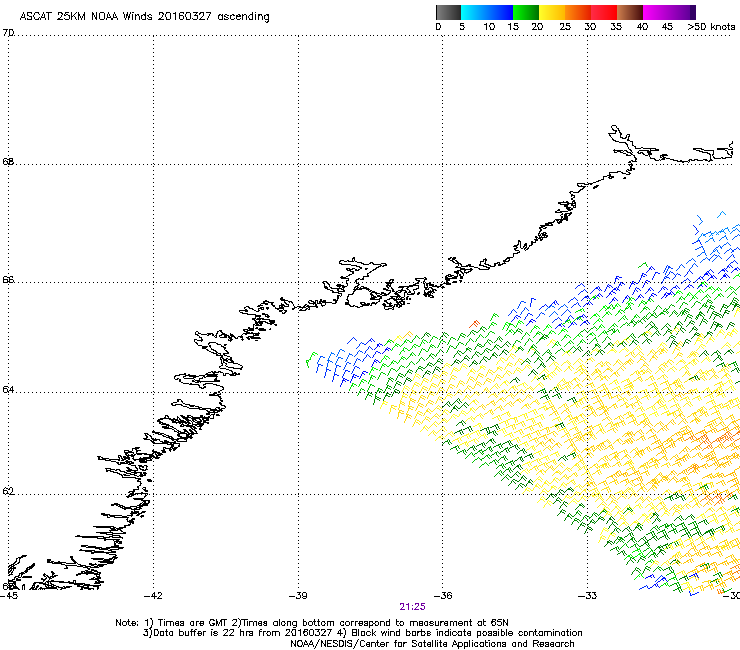
Task: Click the gray 0-5 knots color segment
Action: [x=448, y=12]
